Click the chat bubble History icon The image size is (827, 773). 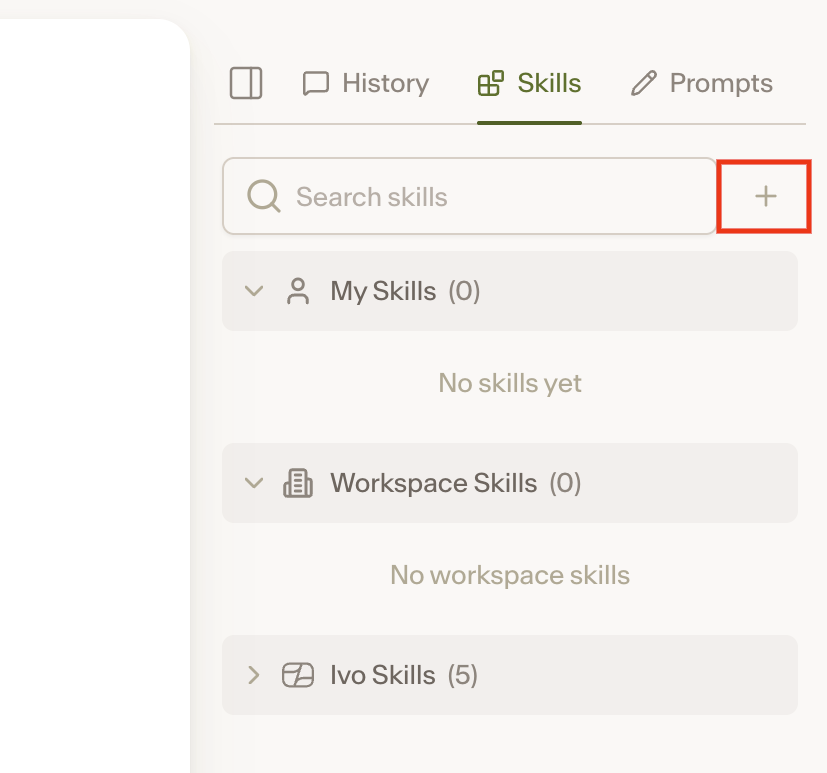click(315, 83)
